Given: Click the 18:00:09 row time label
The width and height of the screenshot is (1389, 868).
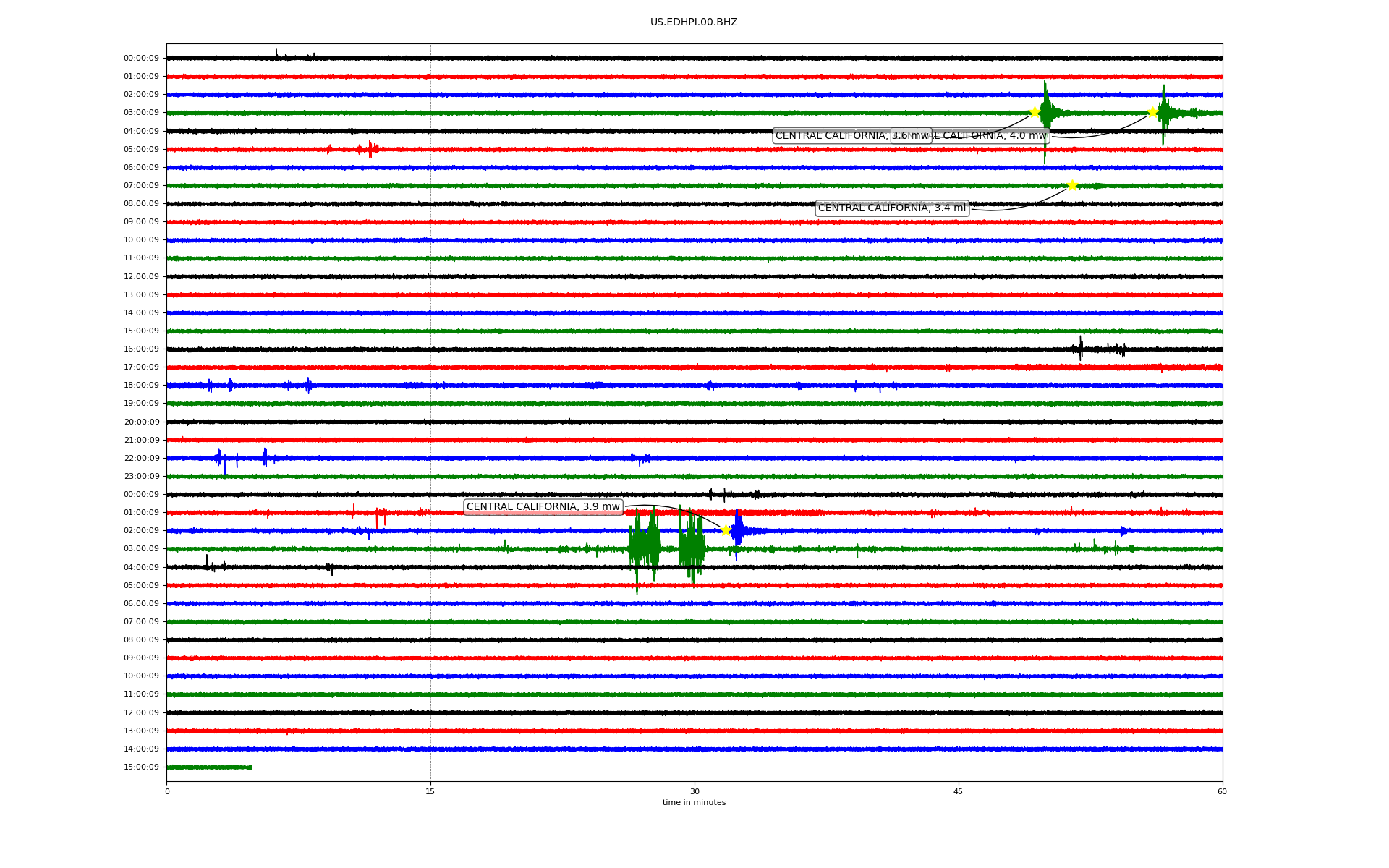Looking at the screenshot, I should click(x=141, y=386).
